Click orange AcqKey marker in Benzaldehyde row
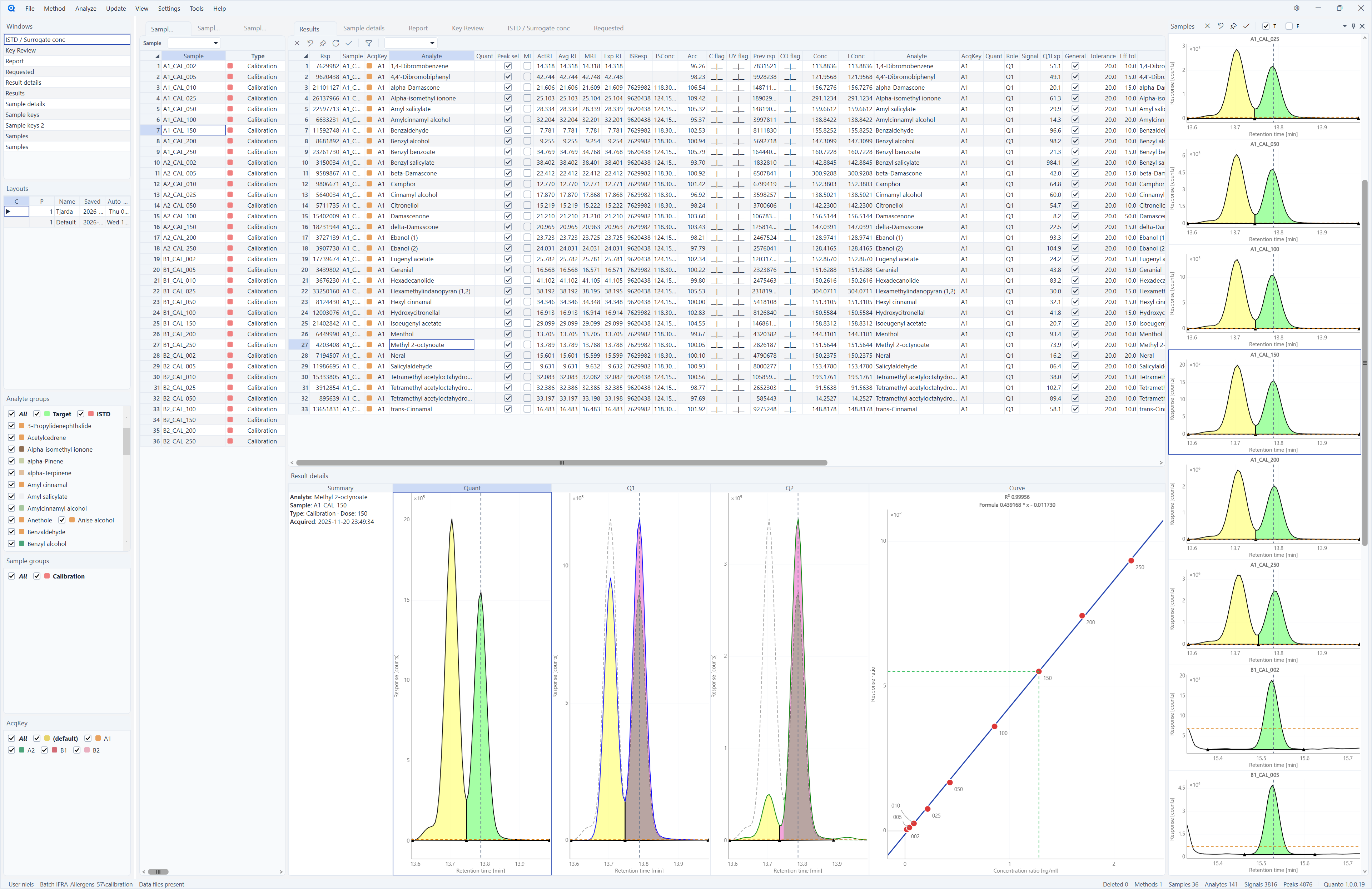This screenshot has width=1372, height=889. [369, 131]
